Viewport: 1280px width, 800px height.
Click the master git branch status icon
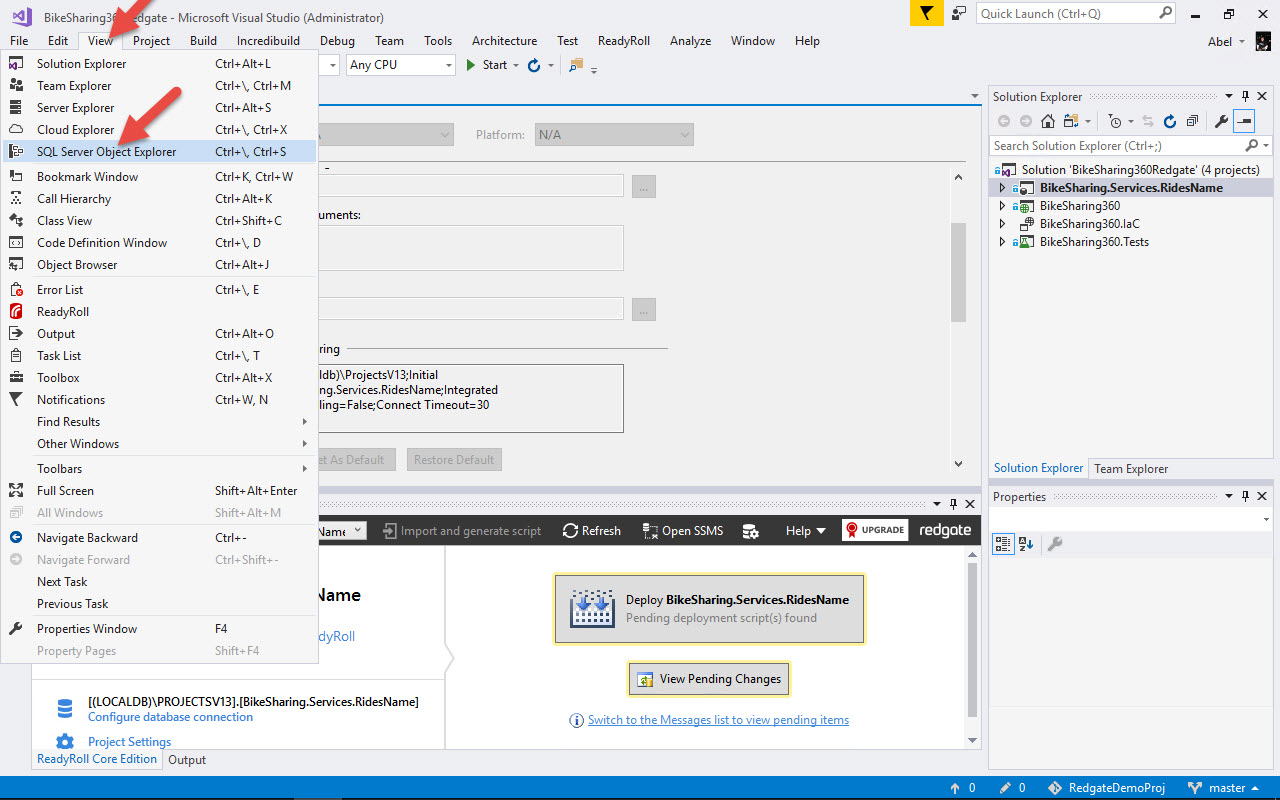point(1195,788)
